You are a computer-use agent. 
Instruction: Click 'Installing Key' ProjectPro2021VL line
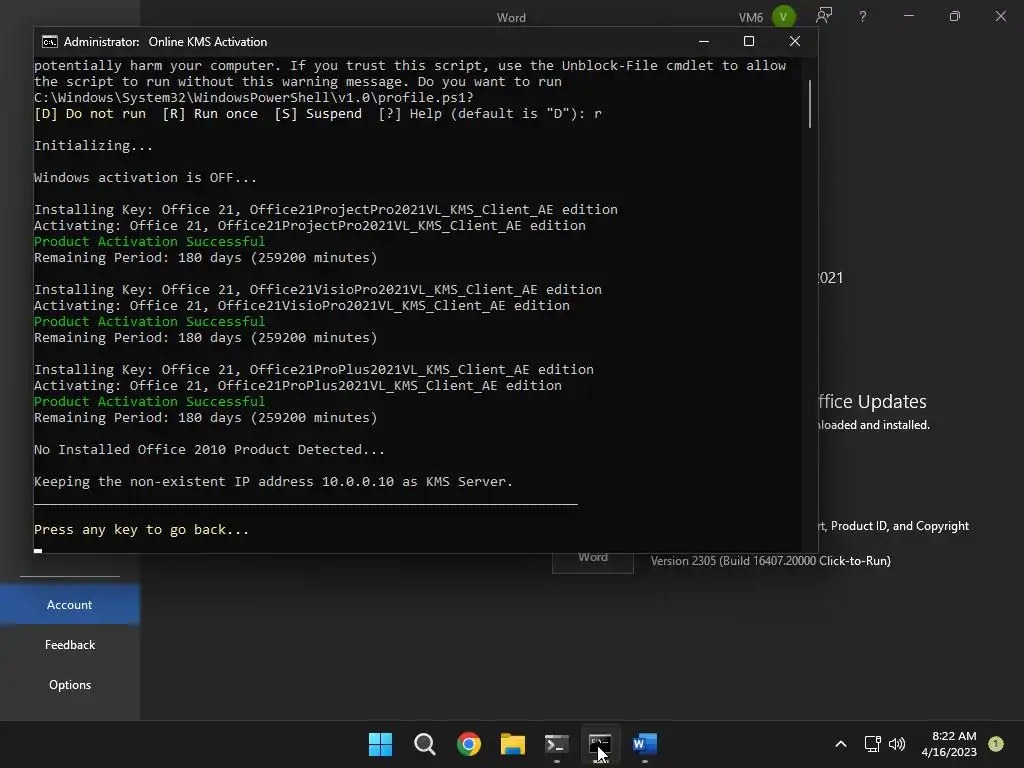[326, 210]
